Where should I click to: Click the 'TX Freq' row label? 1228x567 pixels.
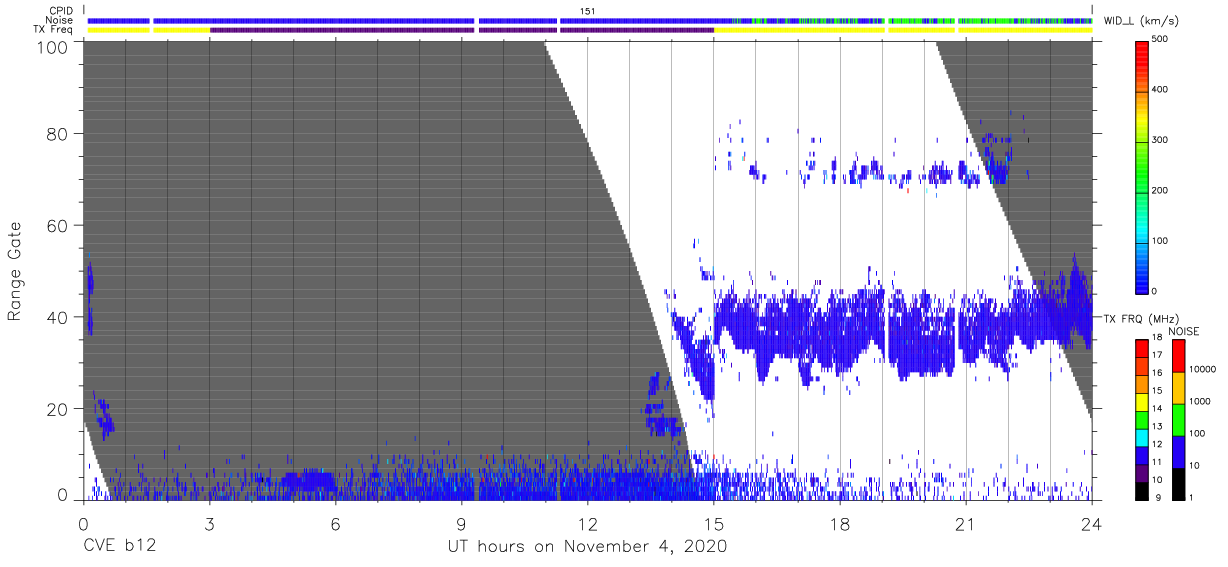coord(55,29)
